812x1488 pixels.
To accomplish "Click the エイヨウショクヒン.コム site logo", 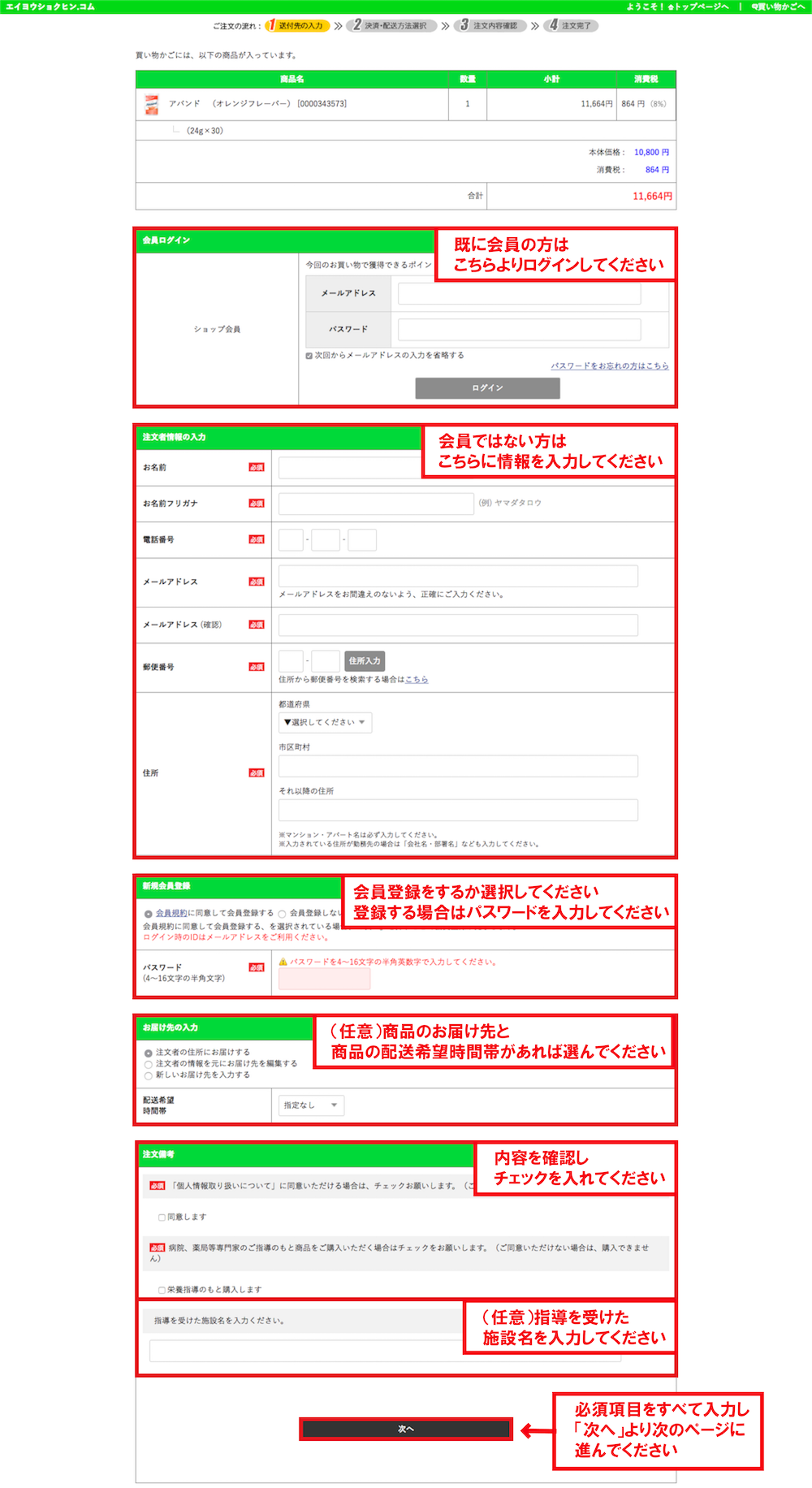I will pyautogui.click(x=50, y=6).
